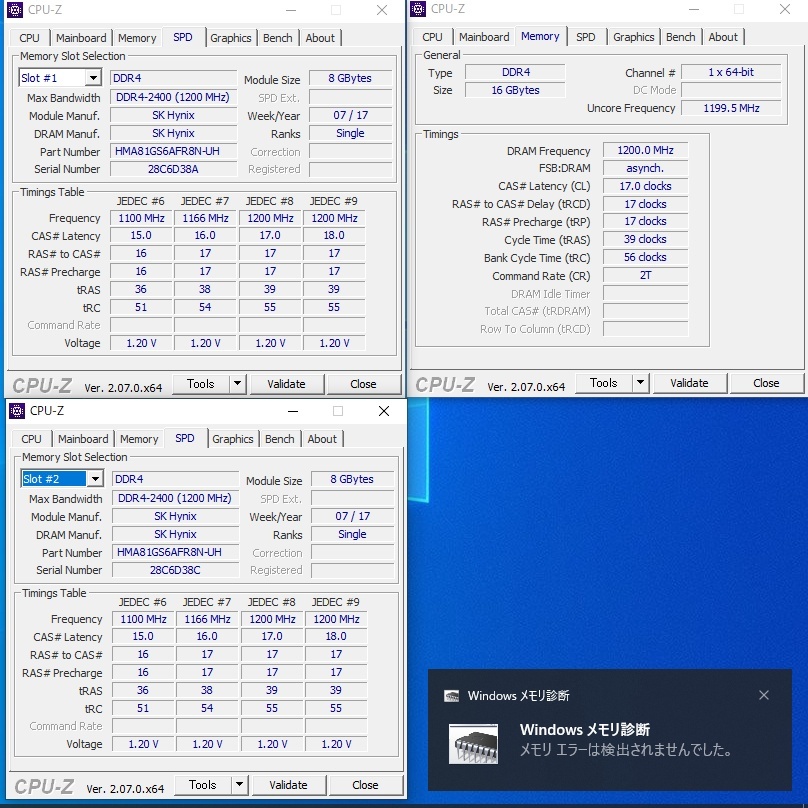
Task: Expand Tools arrow in Slot #2 SPD window
Action: pyautogui.click(x=240, y=784)
